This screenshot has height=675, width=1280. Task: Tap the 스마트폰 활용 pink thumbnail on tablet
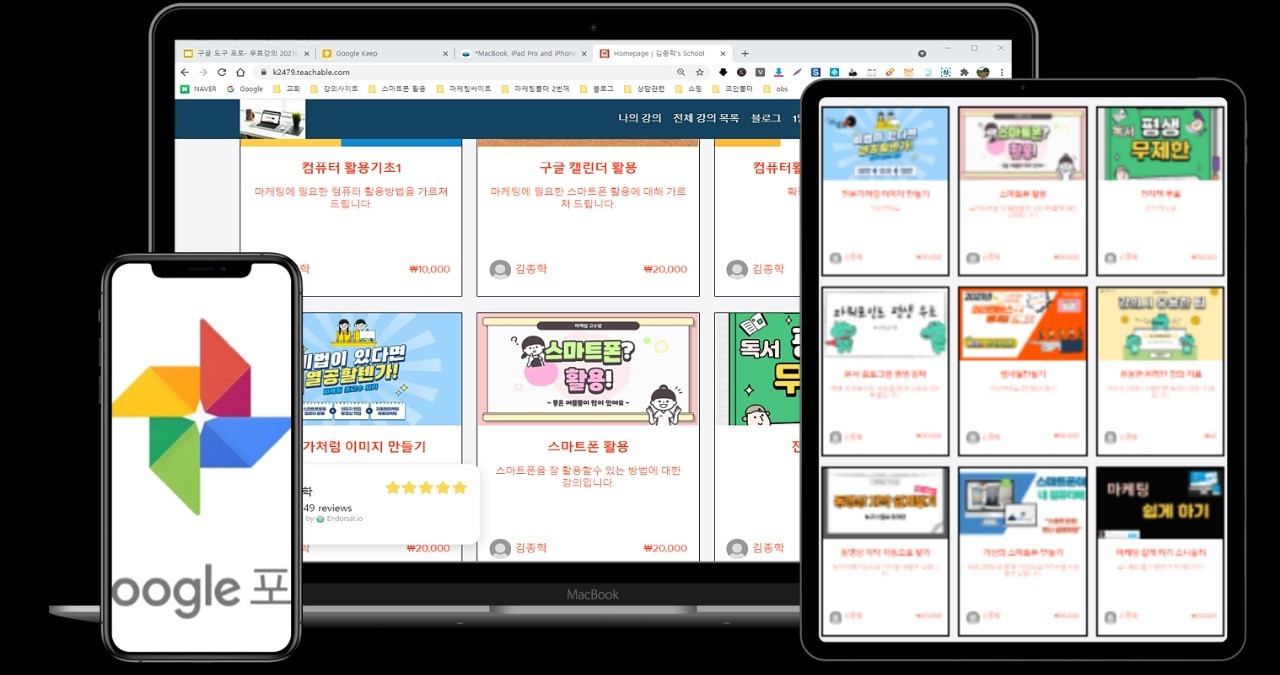point(1022,144)
